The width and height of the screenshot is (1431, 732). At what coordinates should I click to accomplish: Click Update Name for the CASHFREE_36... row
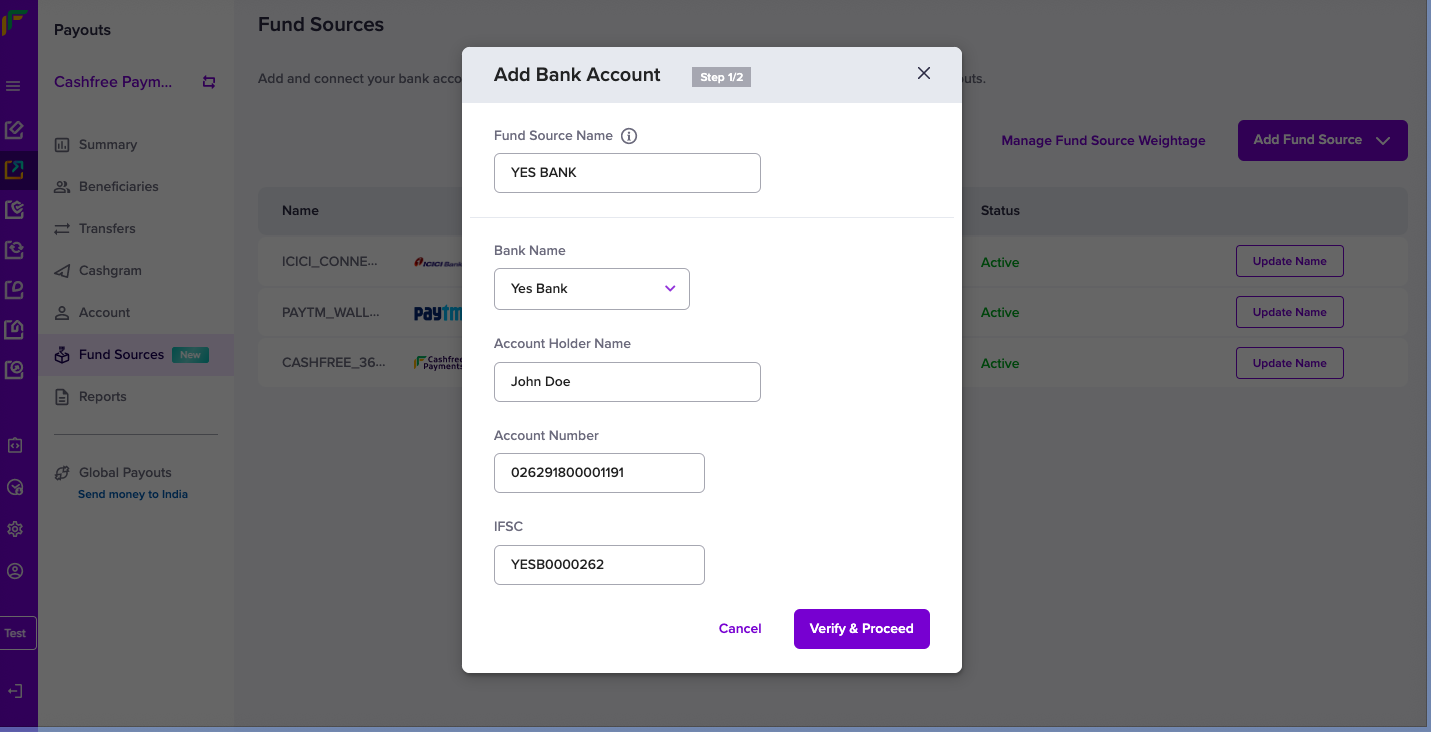click(x=1290, y=363)
